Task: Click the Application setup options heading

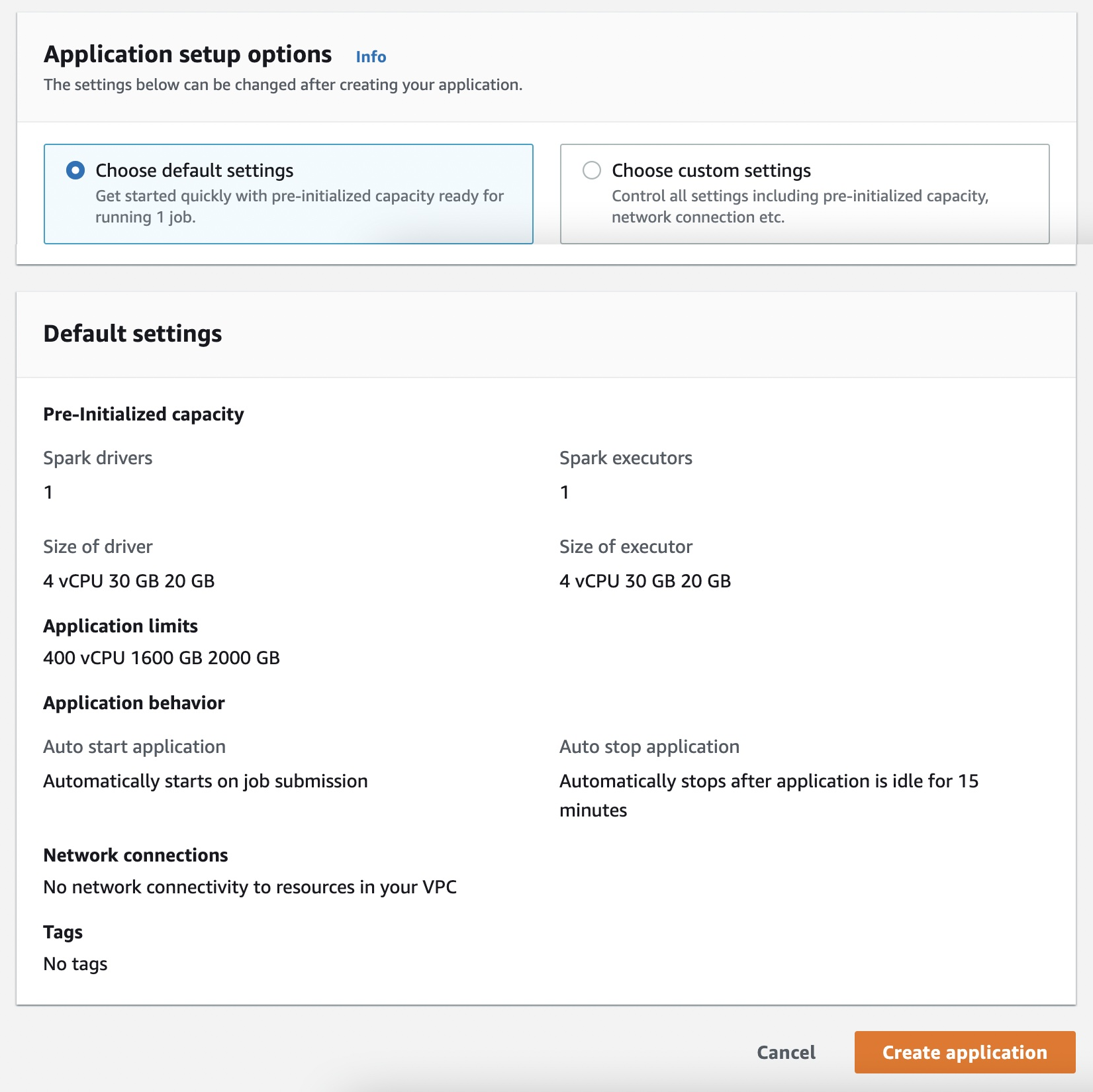Action: click(x=187, y=54)
